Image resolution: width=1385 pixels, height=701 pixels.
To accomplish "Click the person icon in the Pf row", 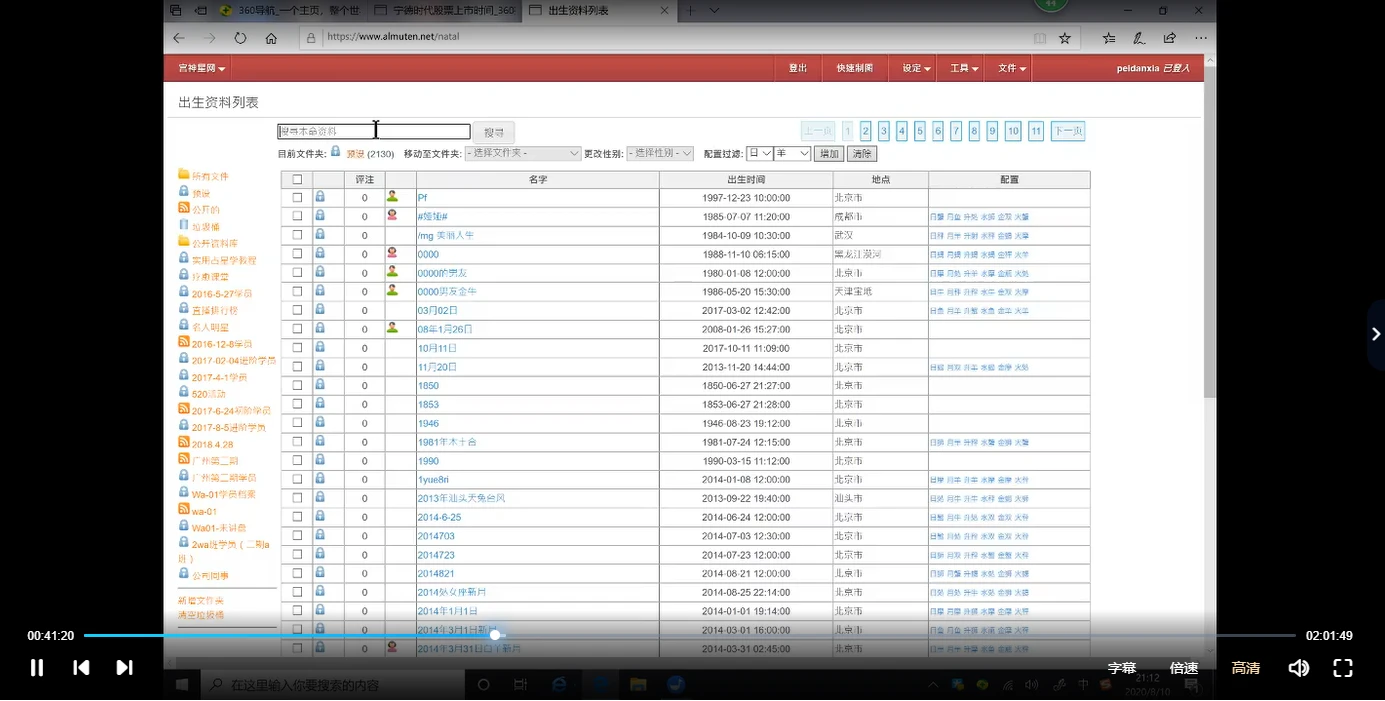I will click(392, 197).
